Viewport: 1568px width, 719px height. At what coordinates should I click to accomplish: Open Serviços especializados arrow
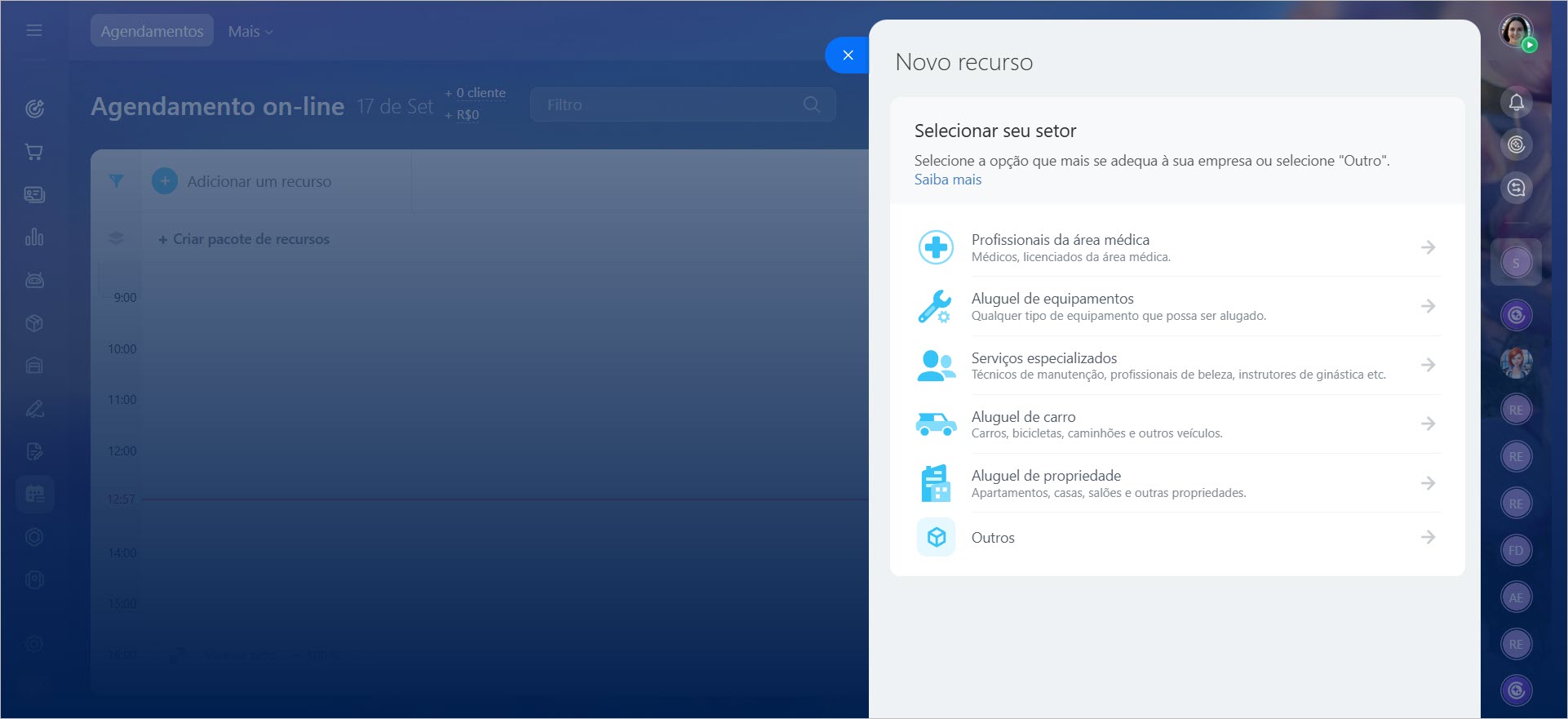1428,365
